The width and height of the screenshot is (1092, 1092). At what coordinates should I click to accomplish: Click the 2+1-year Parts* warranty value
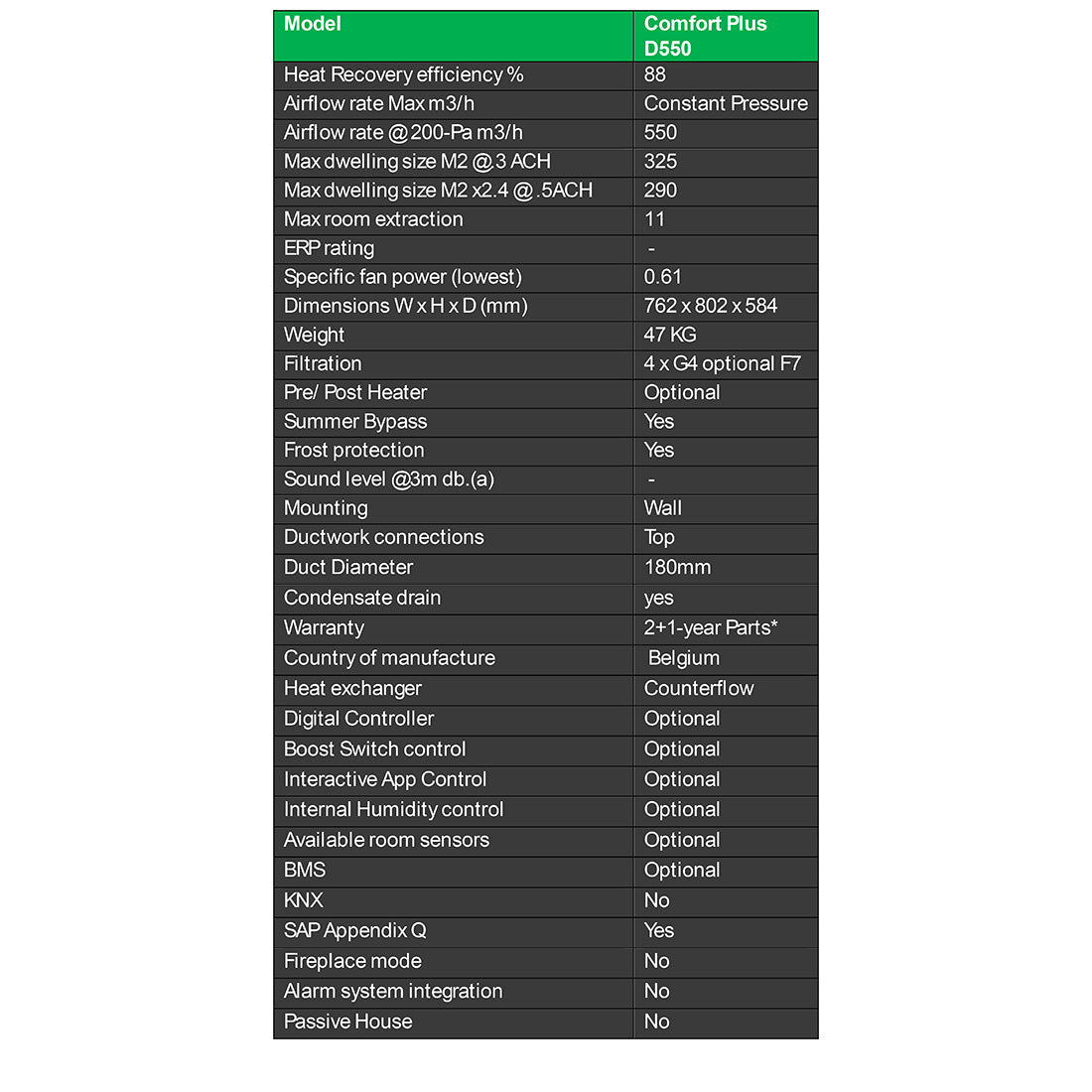[x=710, y=627]
